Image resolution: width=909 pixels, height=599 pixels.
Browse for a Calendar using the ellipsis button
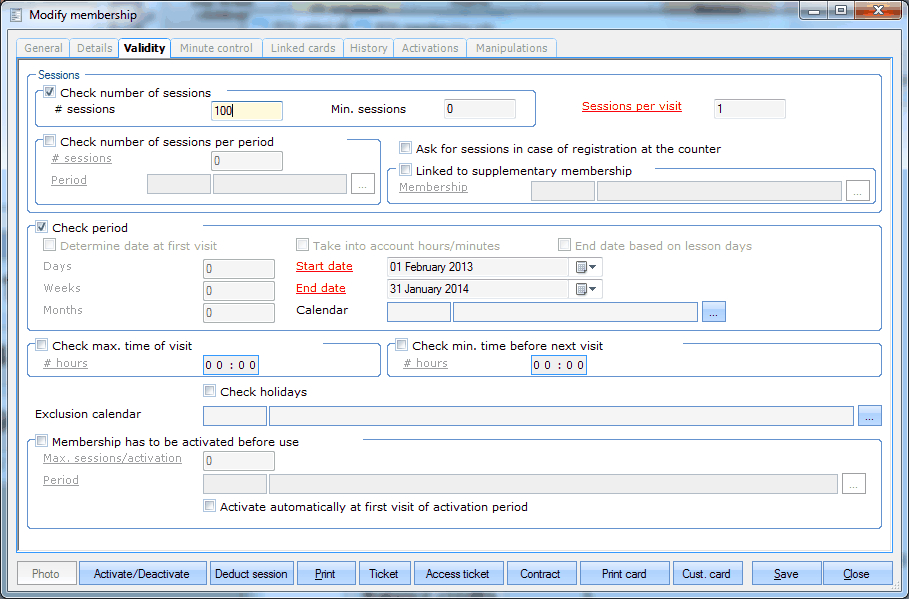[x=713, y=311]
